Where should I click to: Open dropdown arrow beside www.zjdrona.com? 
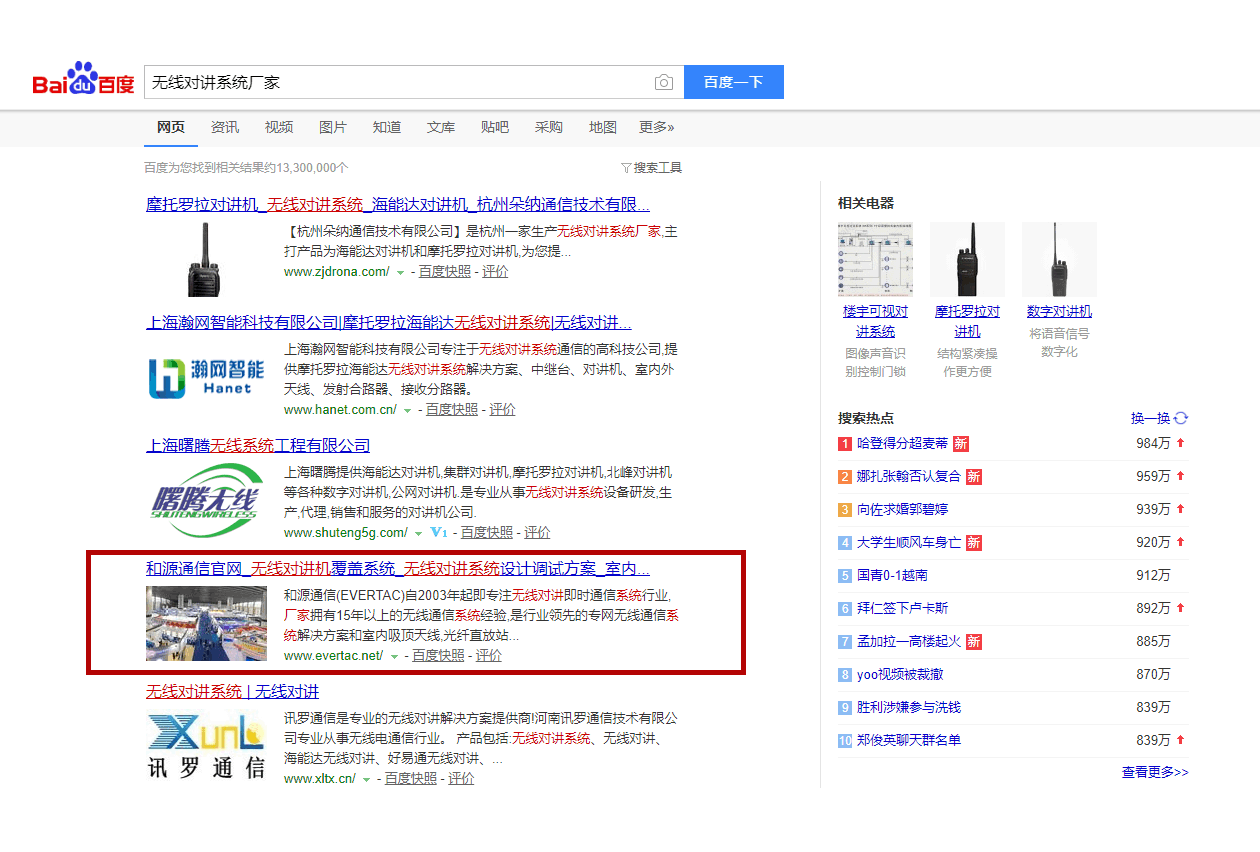(x=400, y=272)
